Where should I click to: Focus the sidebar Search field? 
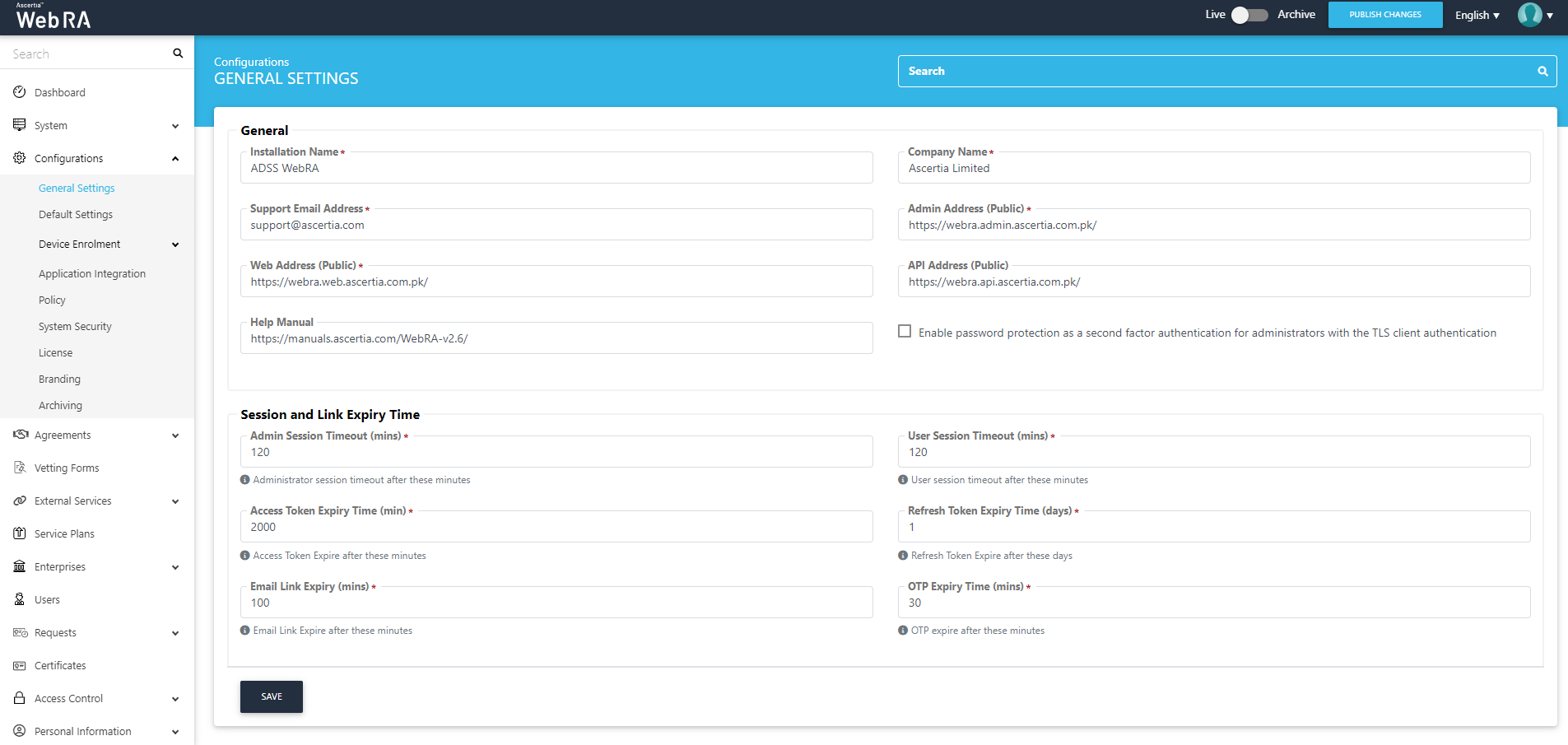[86, 54]
